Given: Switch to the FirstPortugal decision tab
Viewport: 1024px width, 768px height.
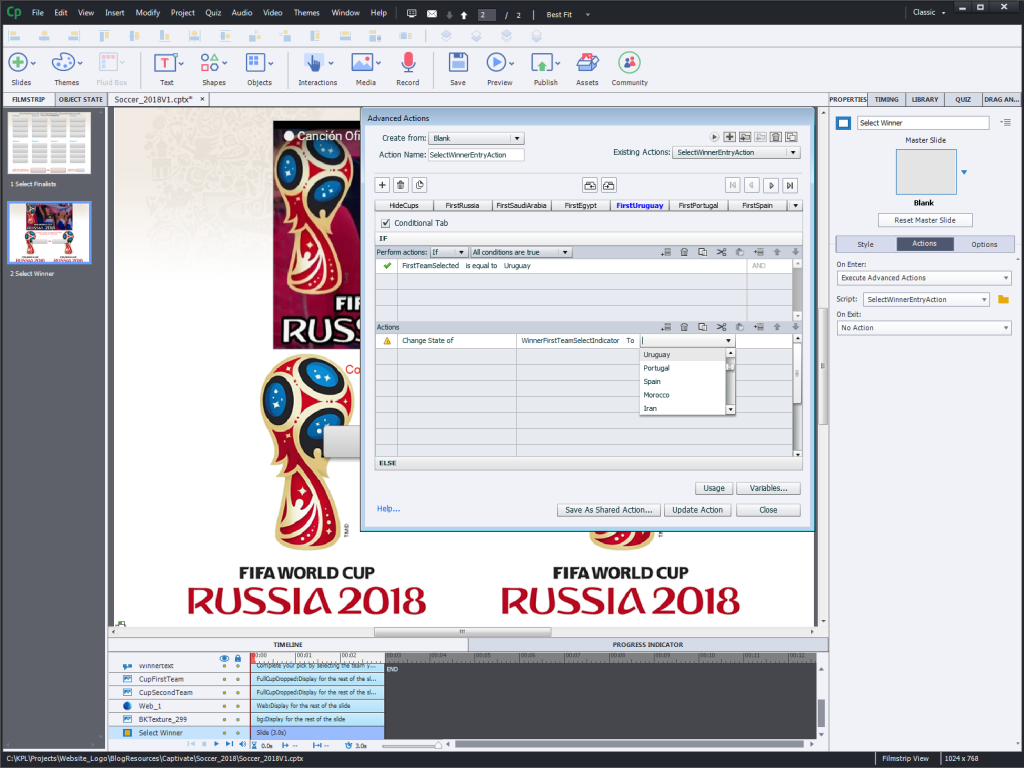Looking at the screenshot, I should 699,205.
